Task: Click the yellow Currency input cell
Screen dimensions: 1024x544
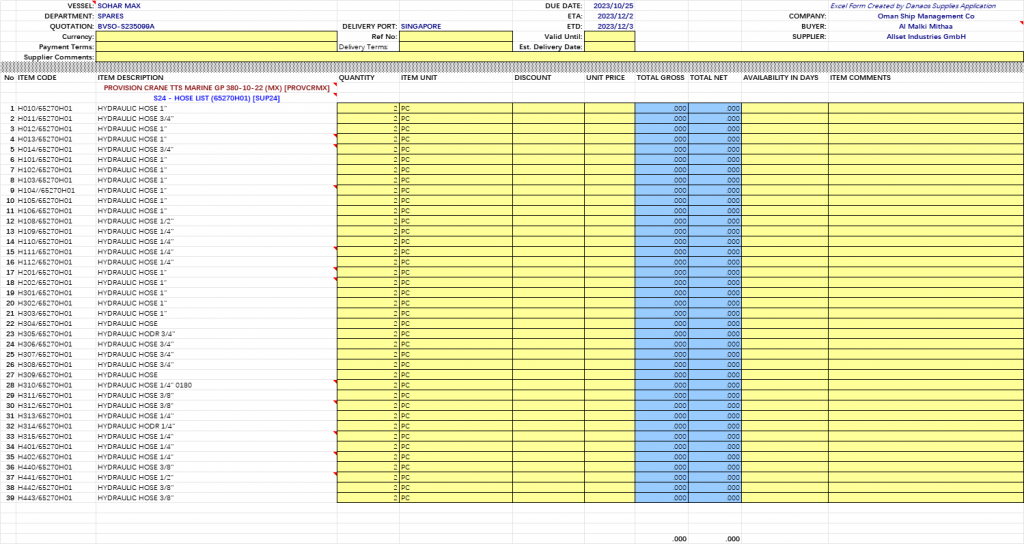Action: (x=216, y=36)
